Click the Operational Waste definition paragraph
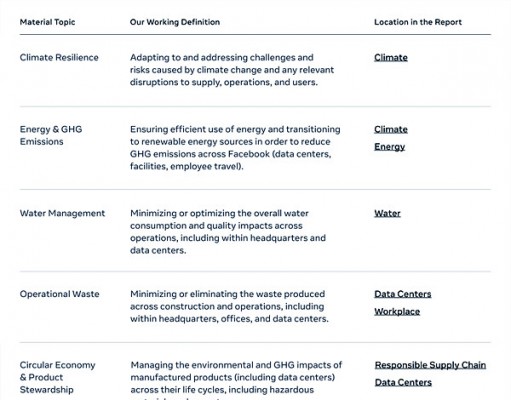The width and height of the screenshot is (511, 400). click(229, 306)
